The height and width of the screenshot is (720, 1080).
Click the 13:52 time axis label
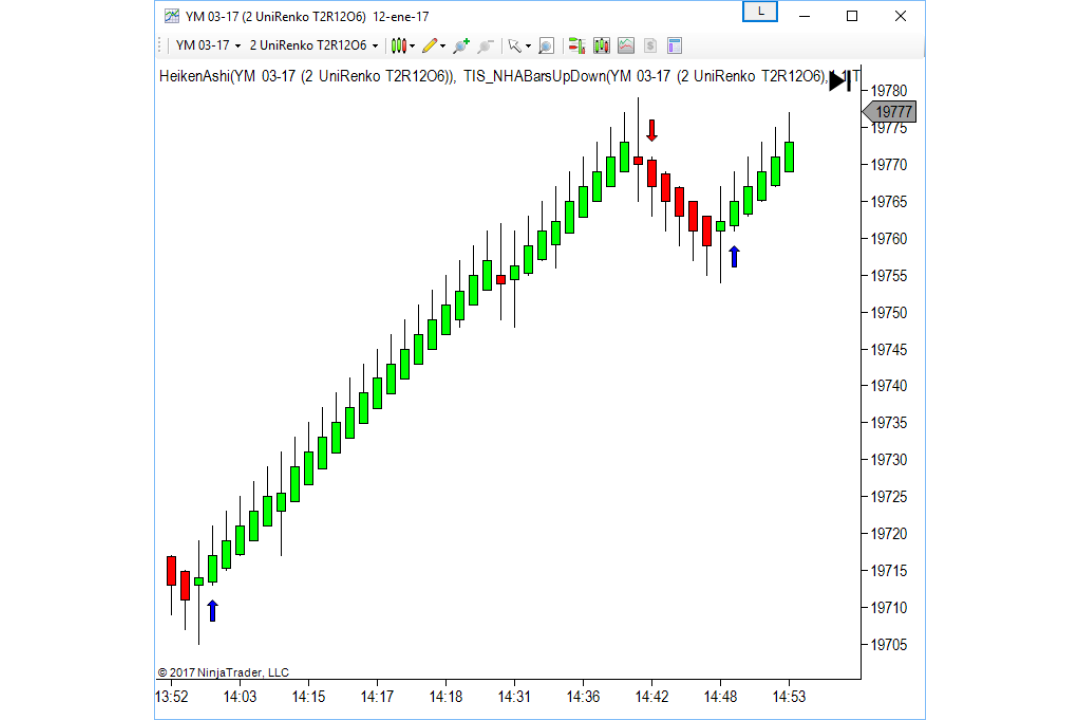click(x=172, y=697)
